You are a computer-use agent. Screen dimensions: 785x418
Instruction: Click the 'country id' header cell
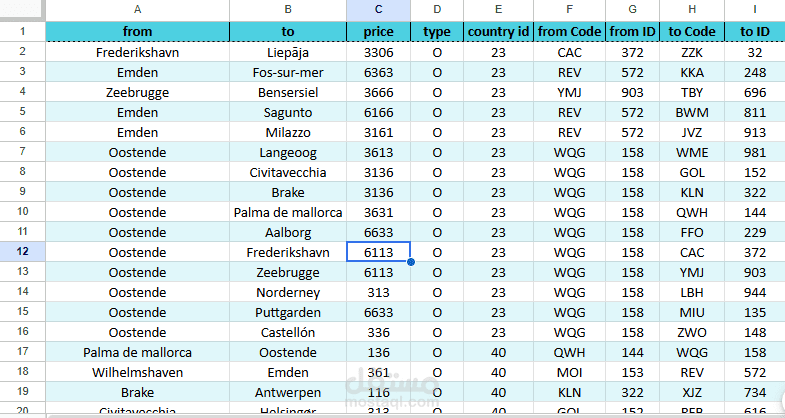pyautogui.click(x=498, y=32)
